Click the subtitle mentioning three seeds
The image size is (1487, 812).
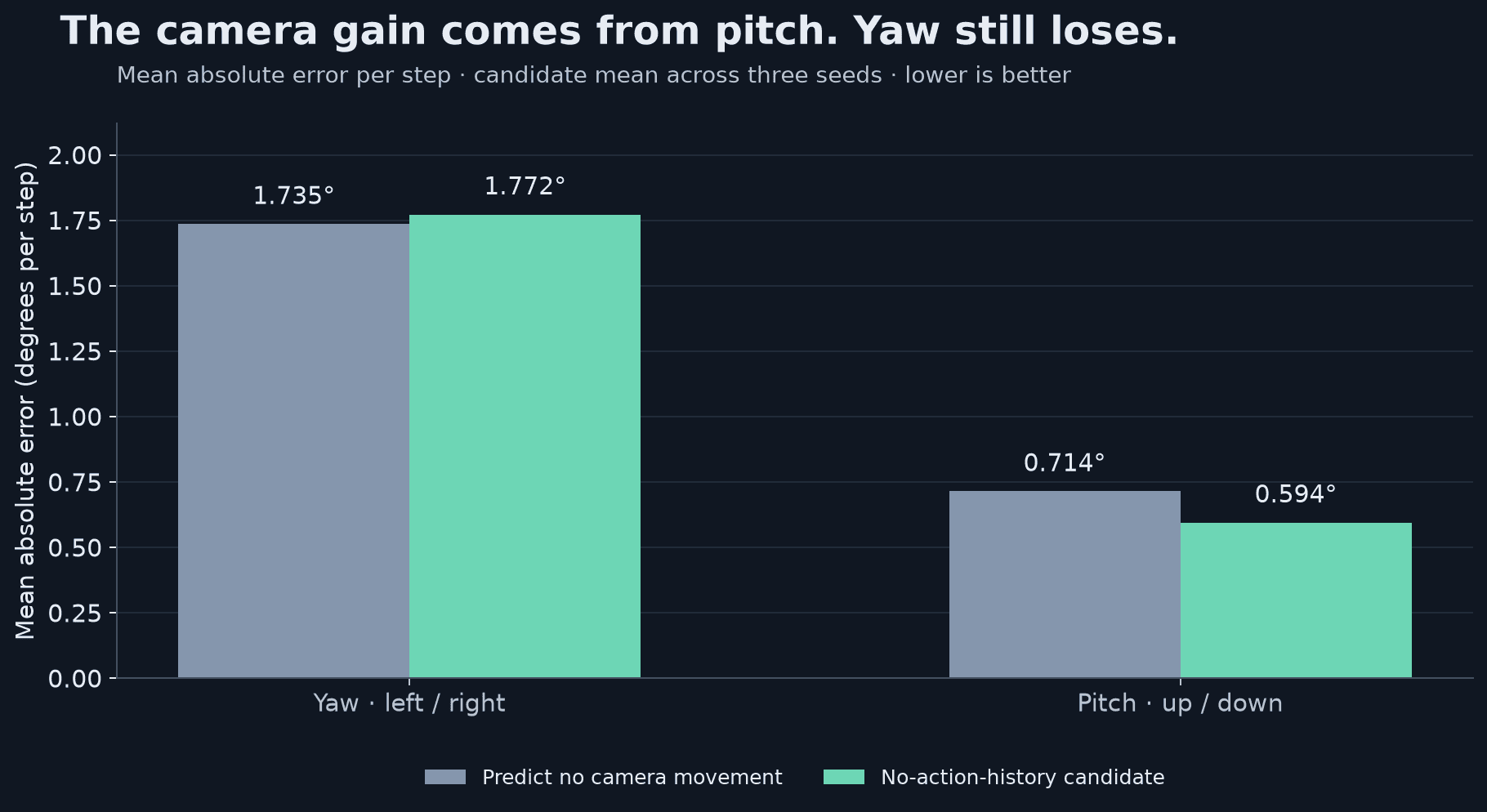[593, 75]
